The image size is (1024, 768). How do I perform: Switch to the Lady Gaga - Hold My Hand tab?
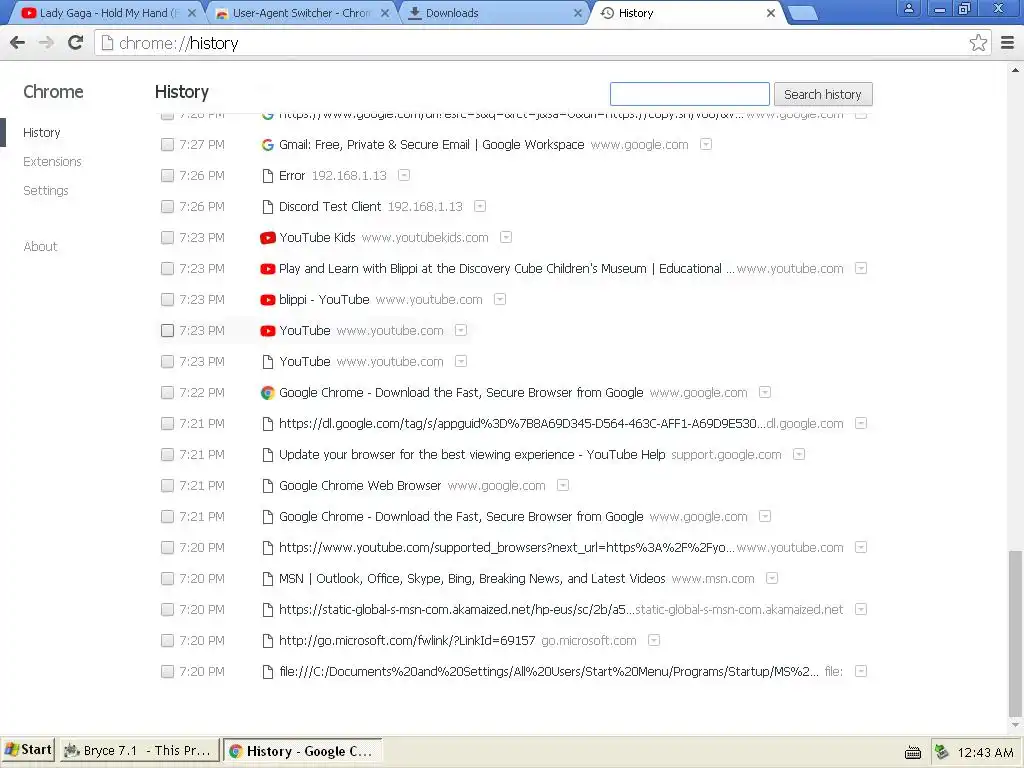(x=108, y=13)
